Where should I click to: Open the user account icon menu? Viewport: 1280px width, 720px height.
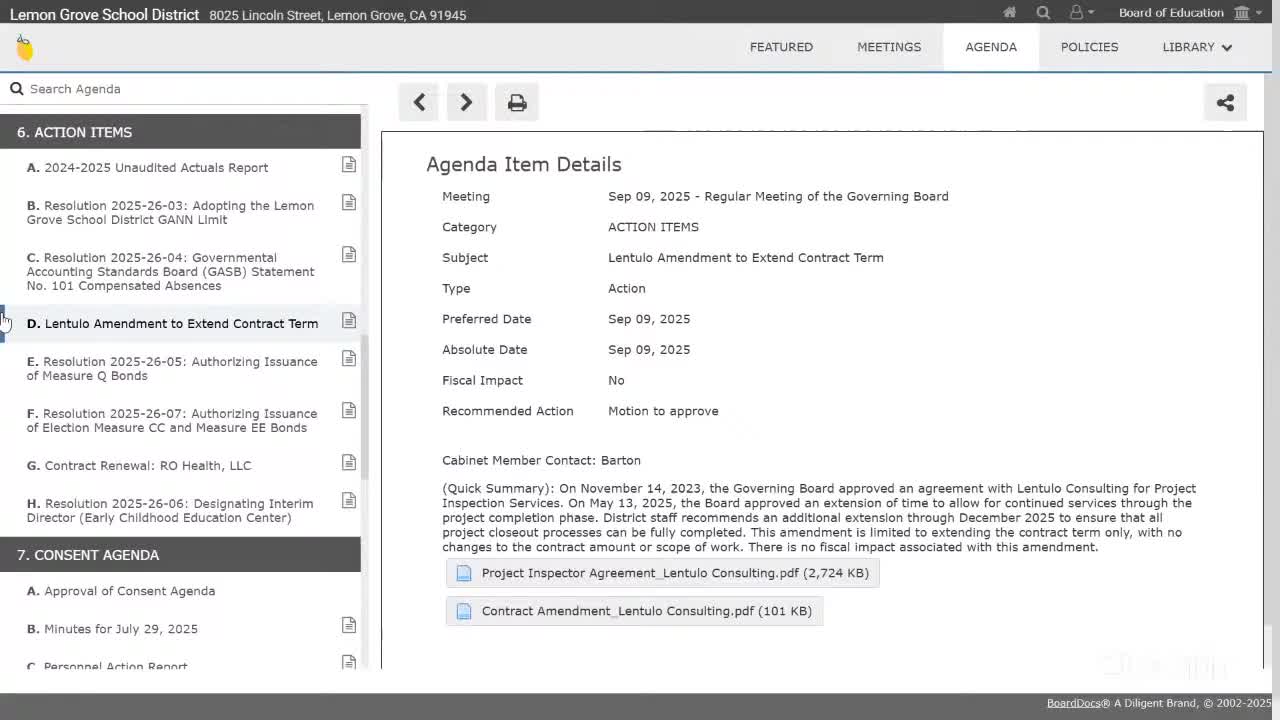1080,13
